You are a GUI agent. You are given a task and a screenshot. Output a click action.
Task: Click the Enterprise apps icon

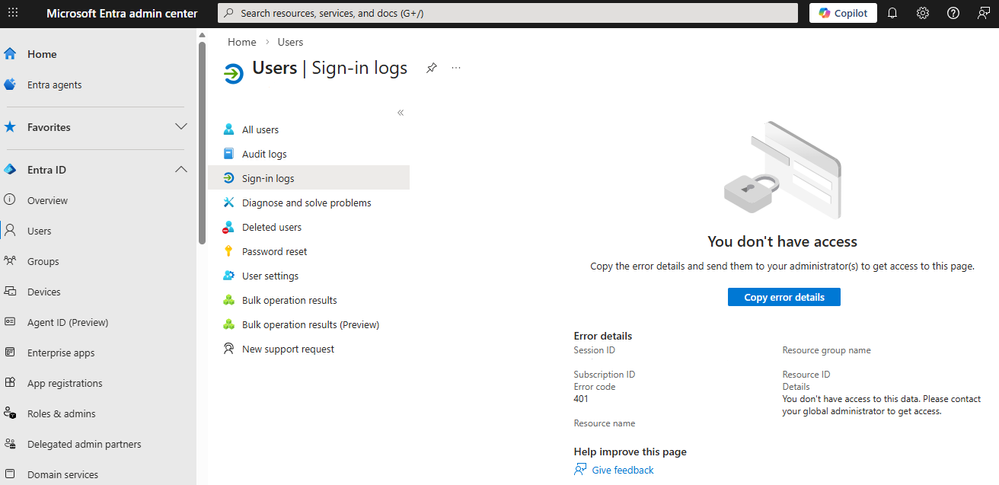[x=10, y=352]
